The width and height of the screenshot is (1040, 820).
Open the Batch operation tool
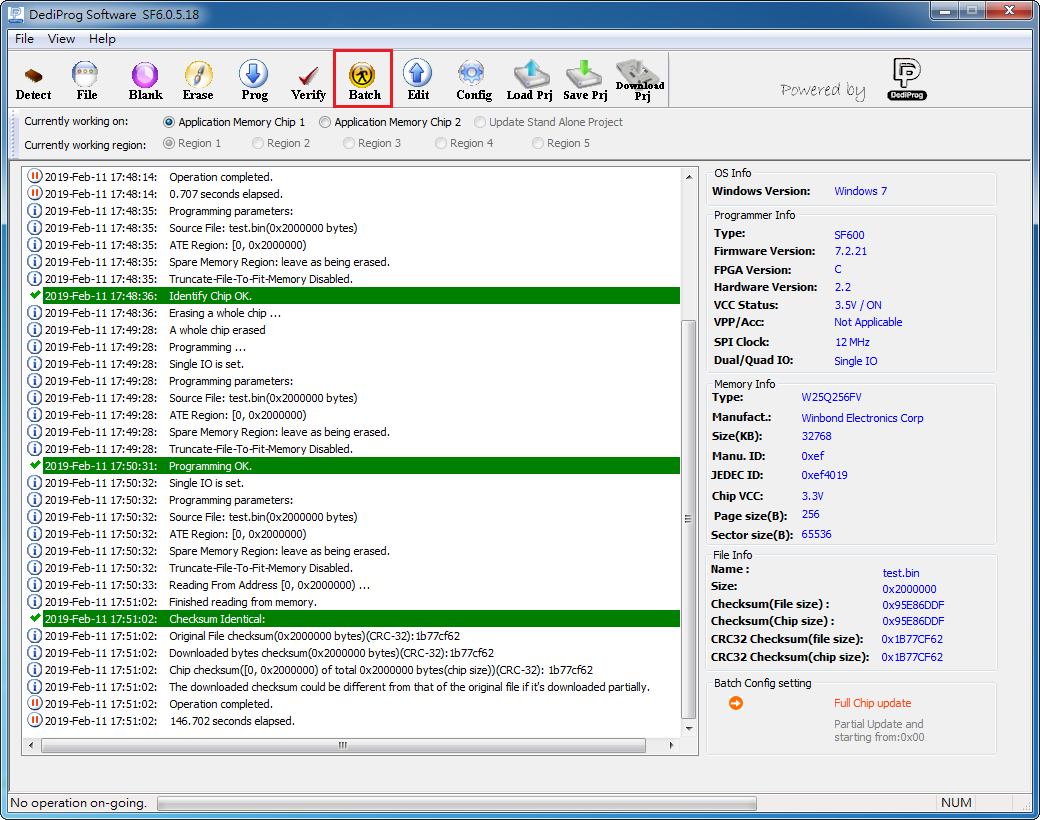[x=362, y=79]
